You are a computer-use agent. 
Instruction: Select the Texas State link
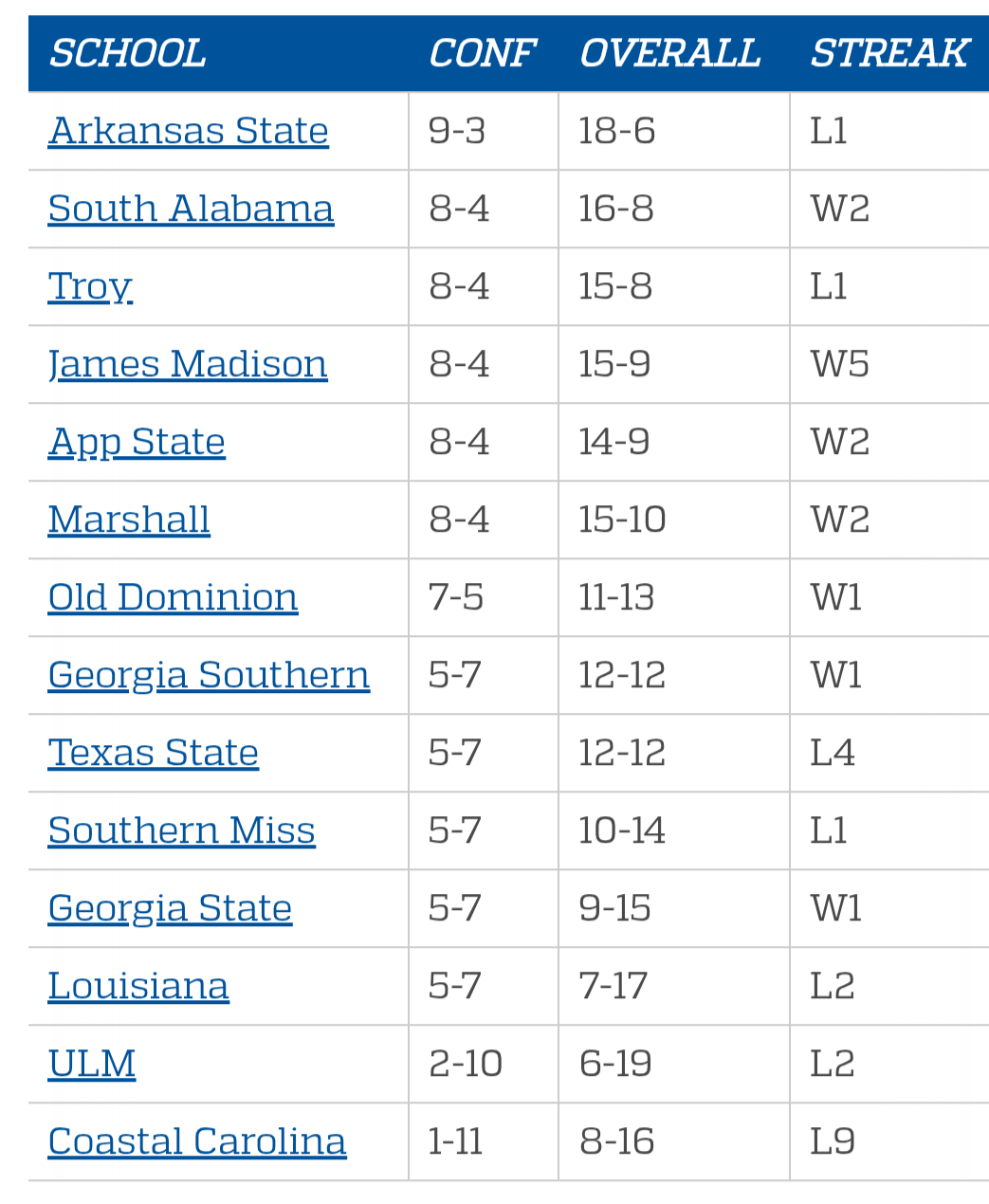coord(154,753)
